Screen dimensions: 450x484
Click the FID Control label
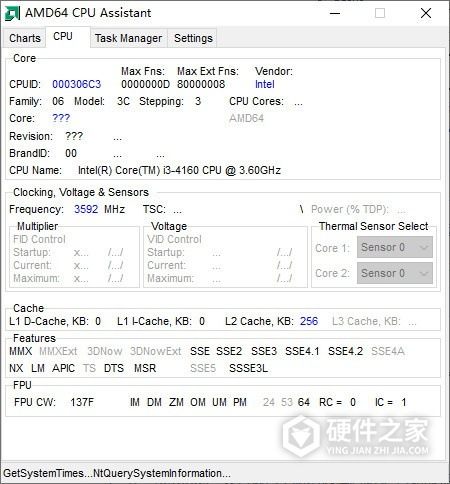(x=39, y=239)
